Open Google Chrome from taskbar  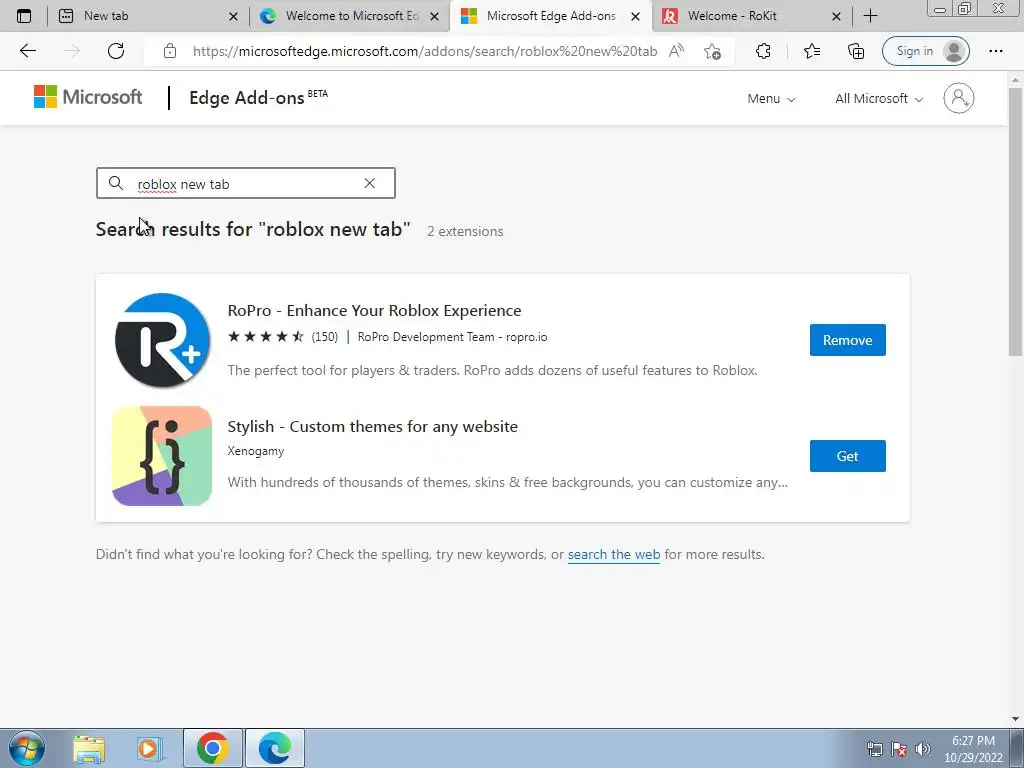click(212, 748)
